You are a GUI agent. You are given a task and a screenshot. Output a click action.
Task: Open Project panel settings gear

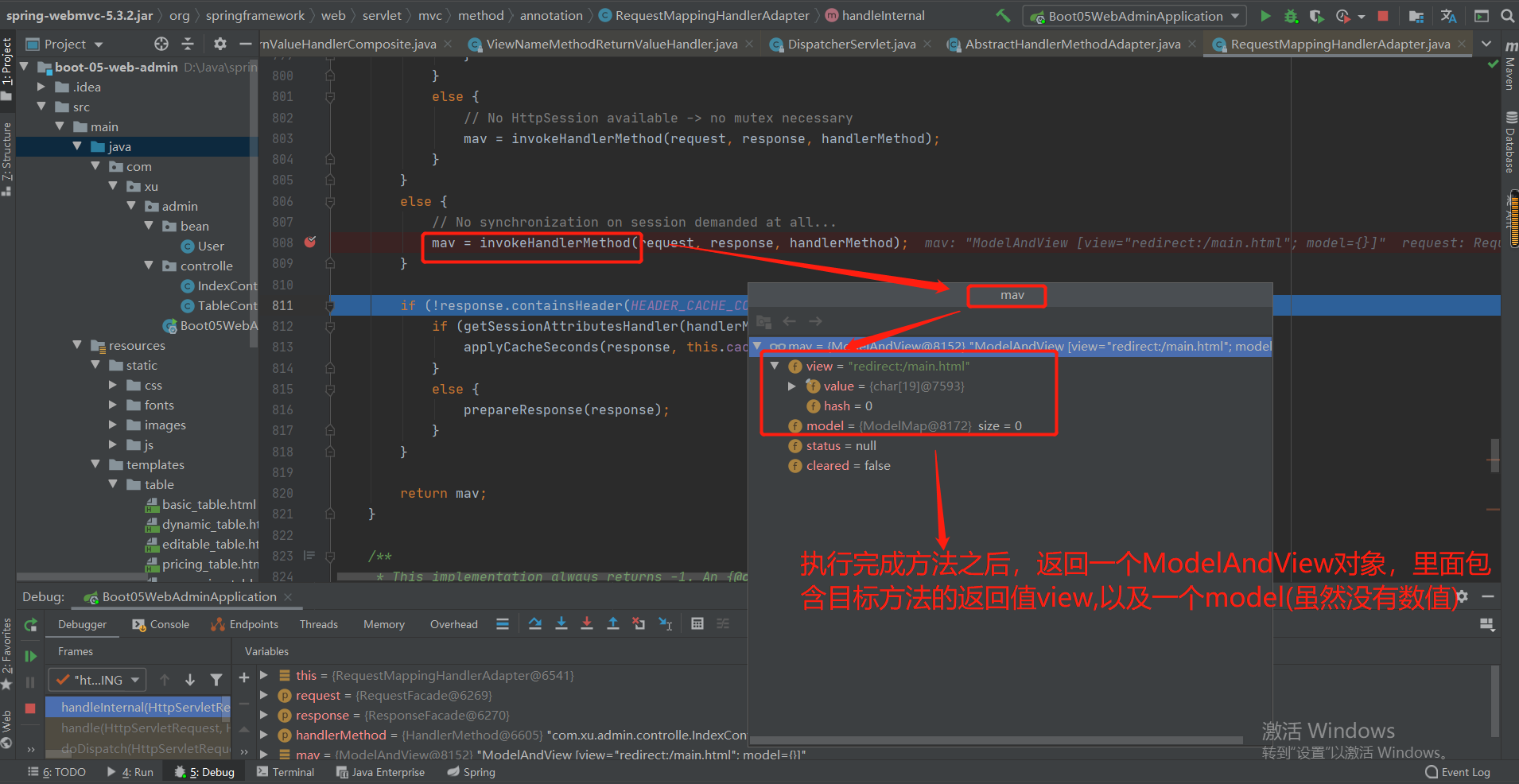pyautogui.click(x=220, y=44)
